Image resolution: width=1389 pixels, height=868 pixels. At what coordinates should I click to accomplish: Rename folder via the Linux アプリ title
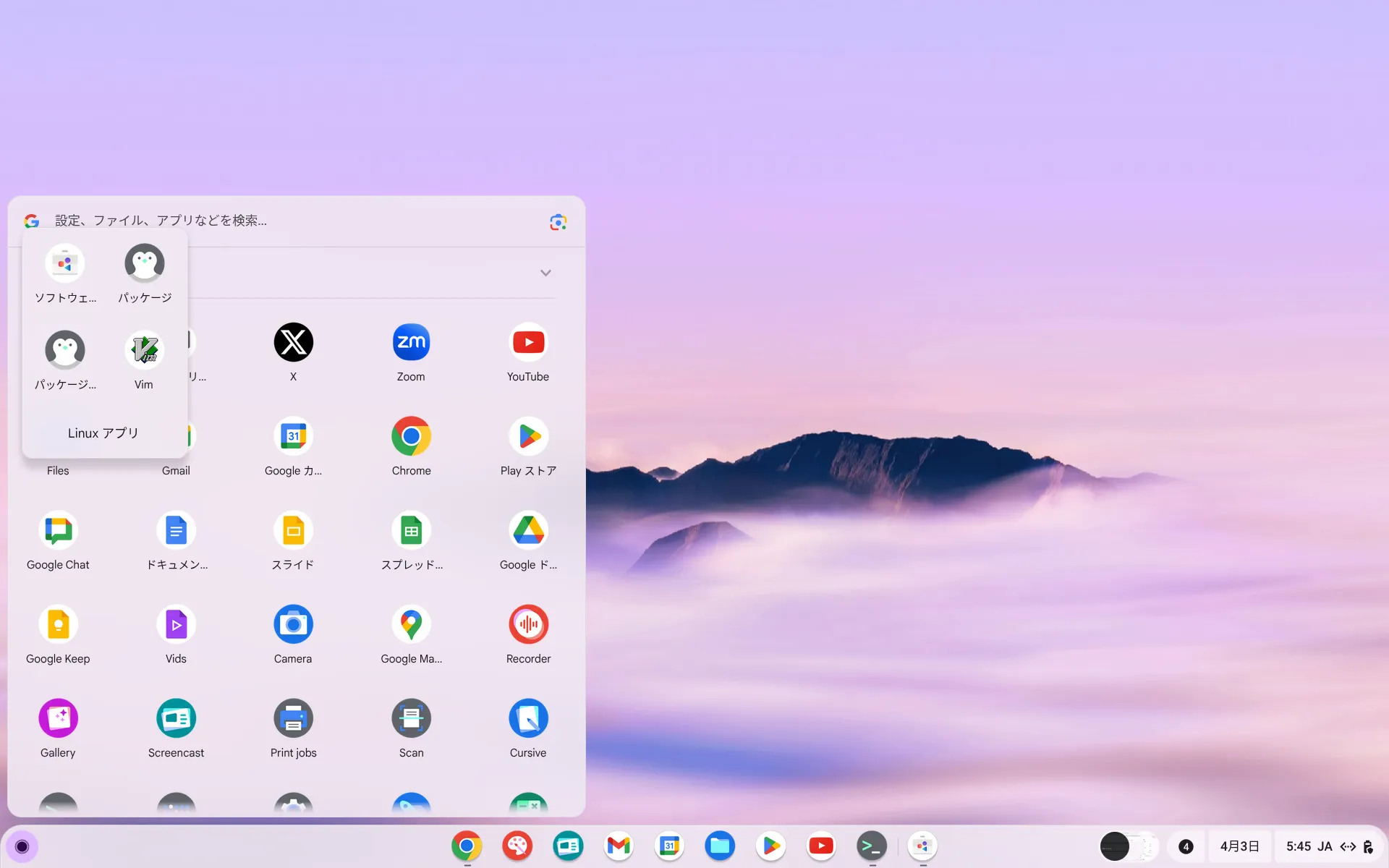[x=103, y=433]
